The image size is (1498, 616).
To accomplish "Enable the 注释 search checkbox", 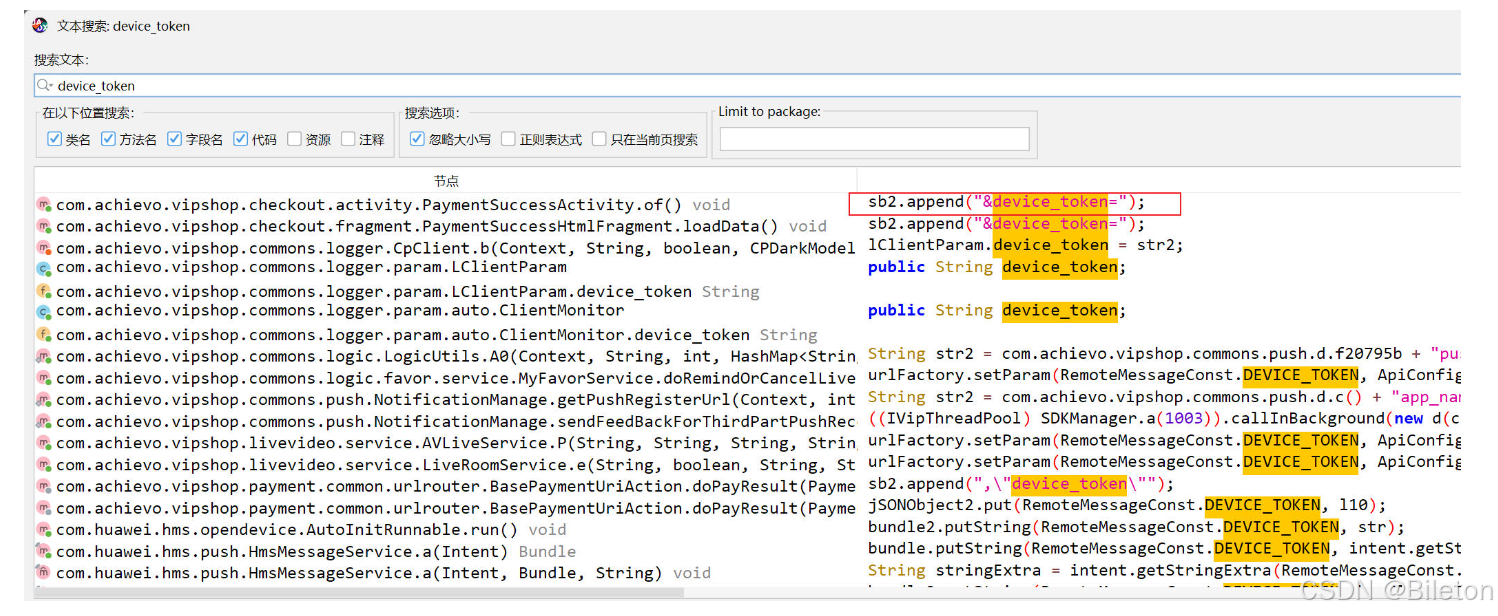I will (x=348, y=140).
